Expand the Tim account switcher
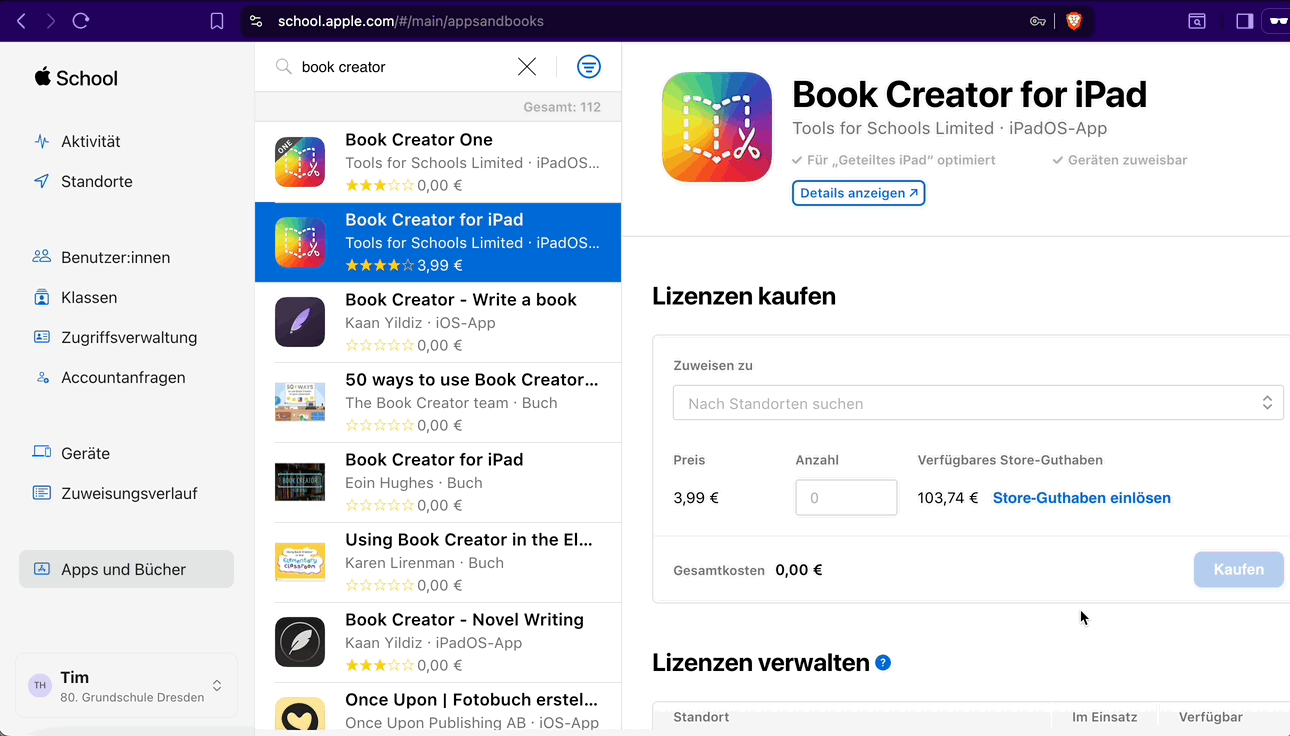 (x=126, y=686)
